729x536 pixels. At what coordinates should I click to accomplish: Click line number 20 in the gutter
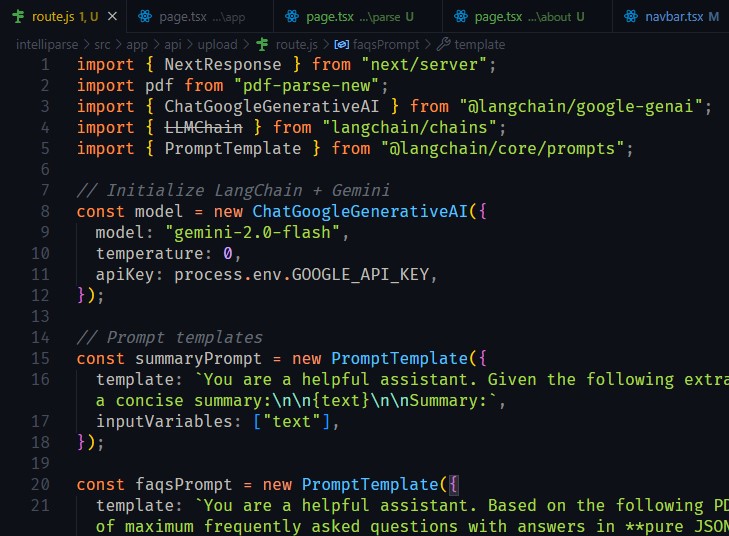40,484
